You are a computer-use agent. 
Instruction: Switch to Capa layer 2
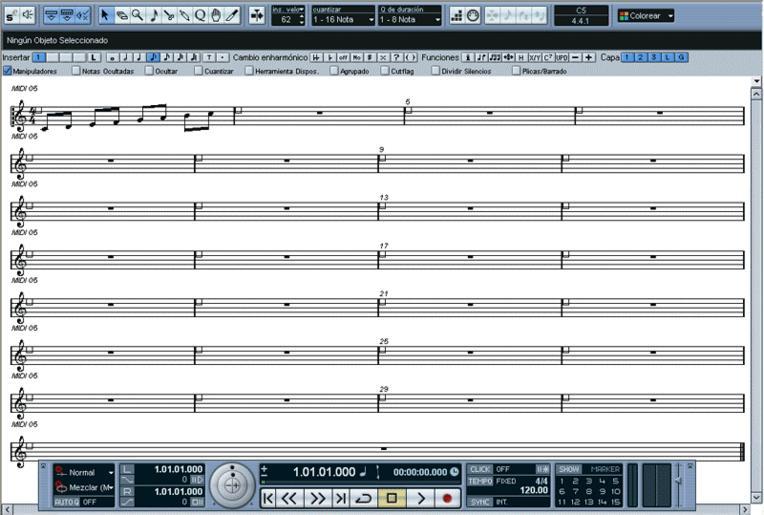pos(641,57)
